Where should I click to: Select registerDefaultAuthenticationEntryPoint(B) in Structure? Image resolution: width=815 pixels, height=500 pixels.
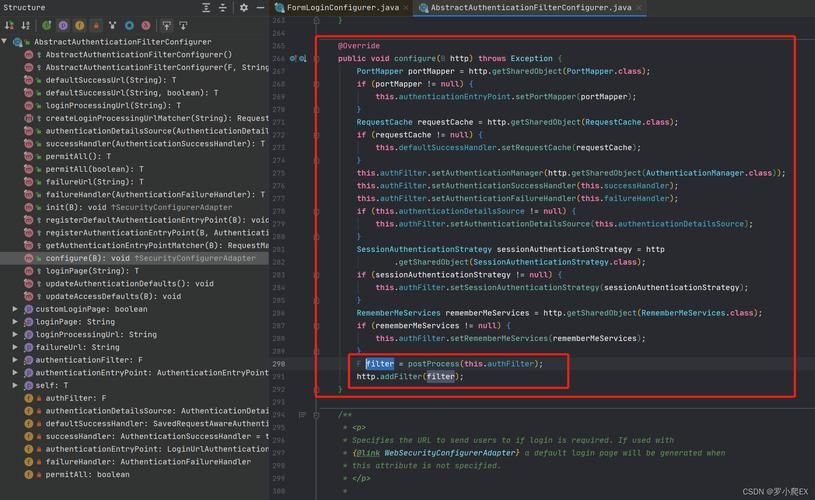[157, 220]
